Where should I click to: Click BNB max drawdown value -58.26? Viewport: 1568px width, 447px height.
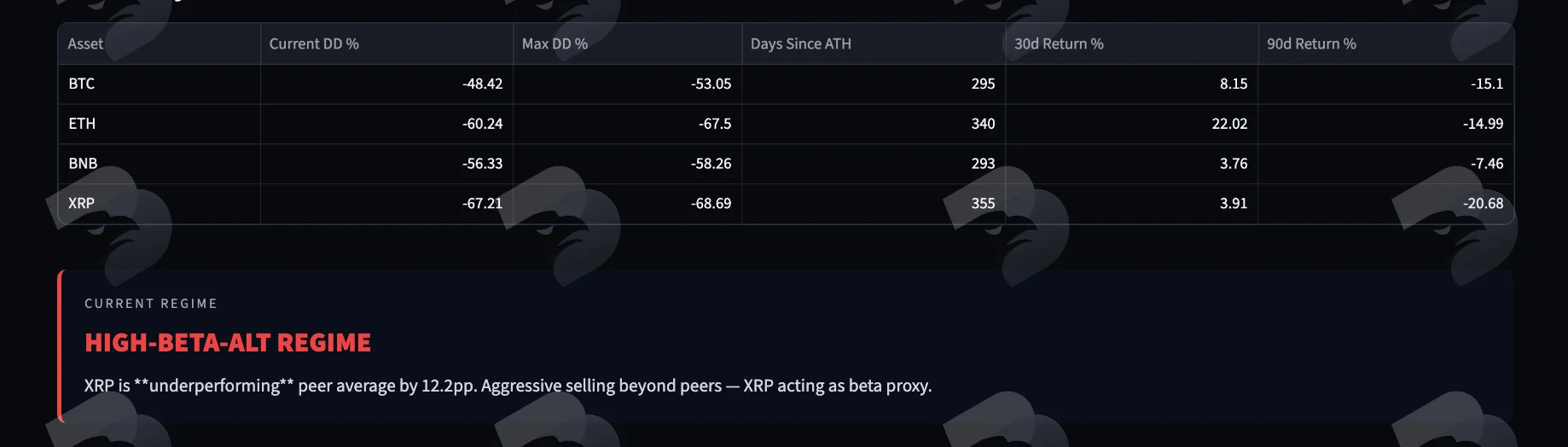click(711, 164)
